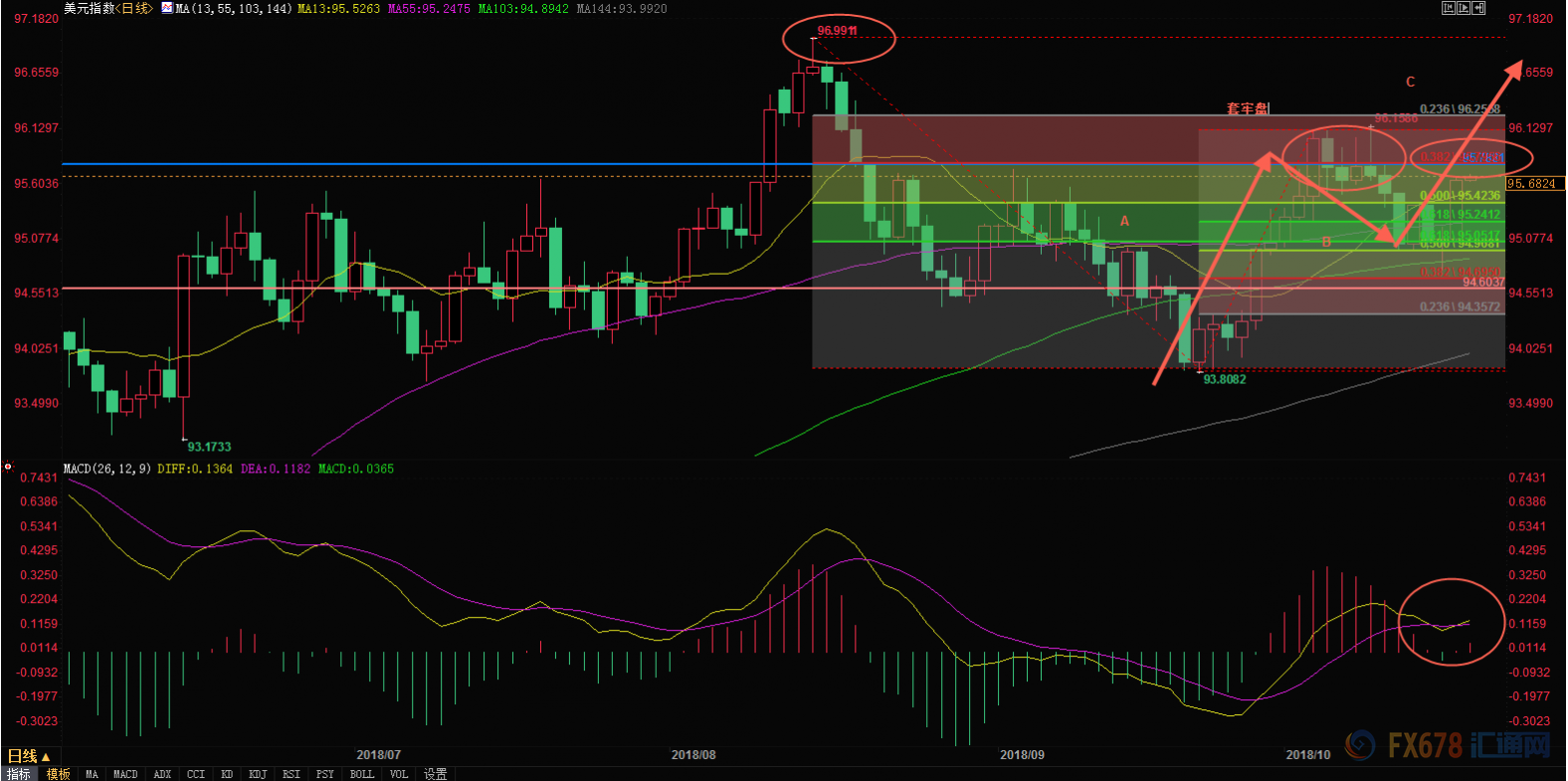Image resolution: width=1568 pixels, height=781 pixels.
Task: Select the RSI indicator tab
Action: 292,774
